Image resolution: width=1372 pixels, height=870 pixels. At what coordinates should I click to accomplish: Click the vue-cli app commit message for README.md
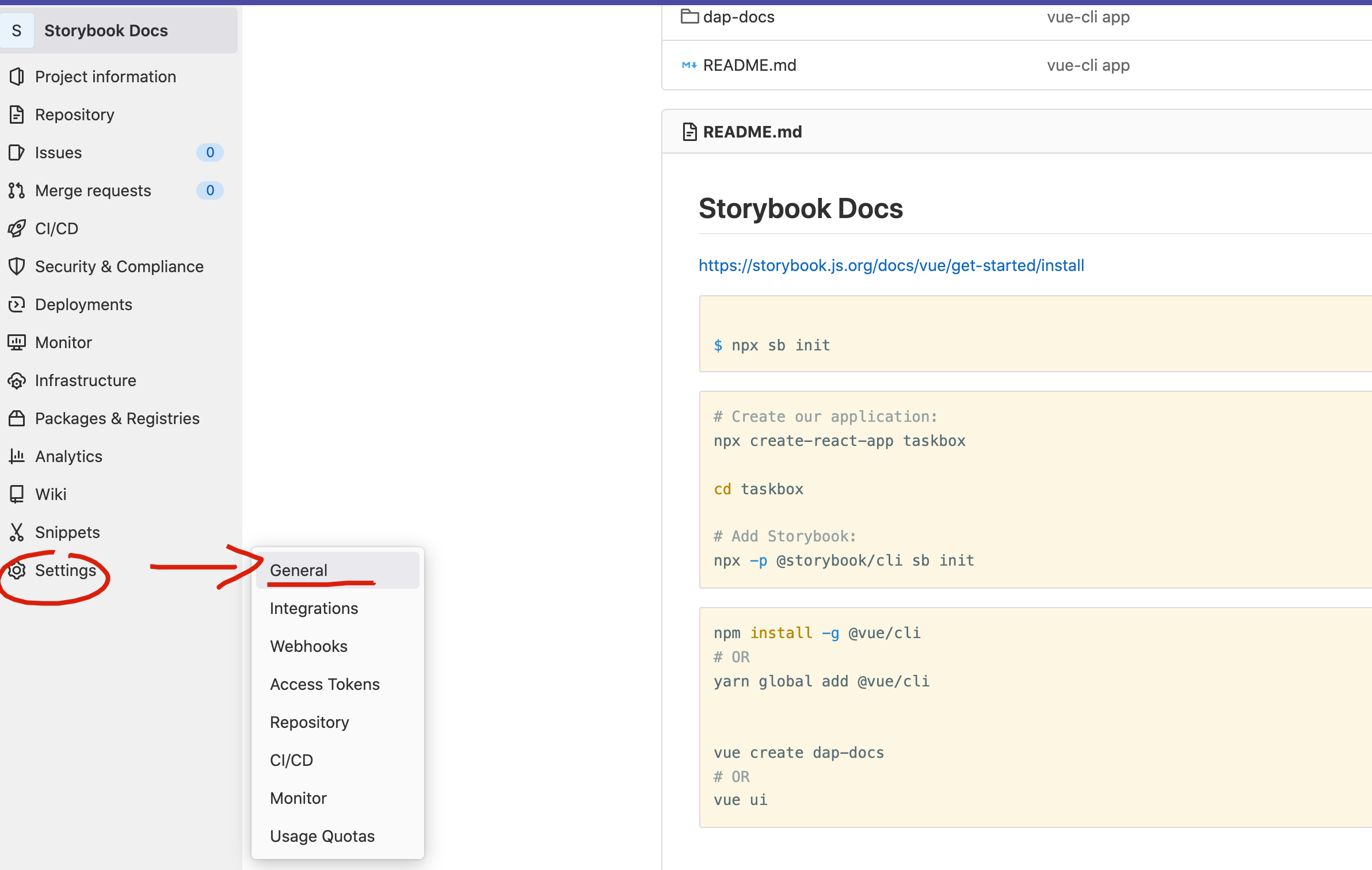1088,65
